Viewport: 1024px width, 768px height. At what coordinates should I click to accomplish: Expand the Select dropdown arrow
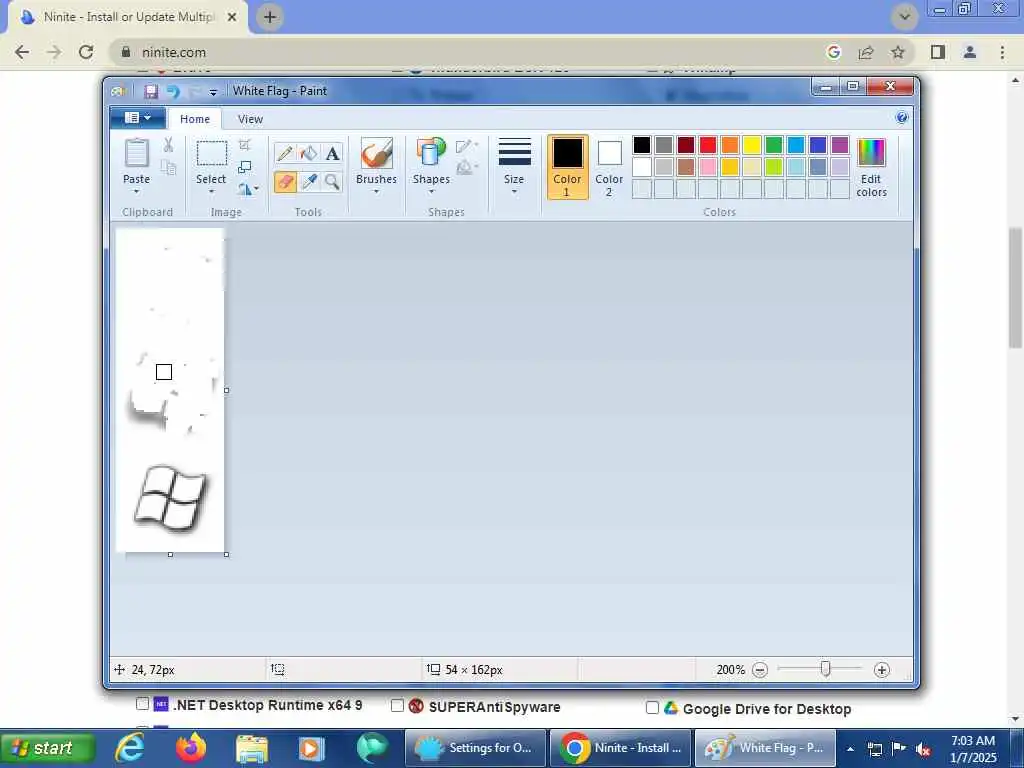point(212,192)
